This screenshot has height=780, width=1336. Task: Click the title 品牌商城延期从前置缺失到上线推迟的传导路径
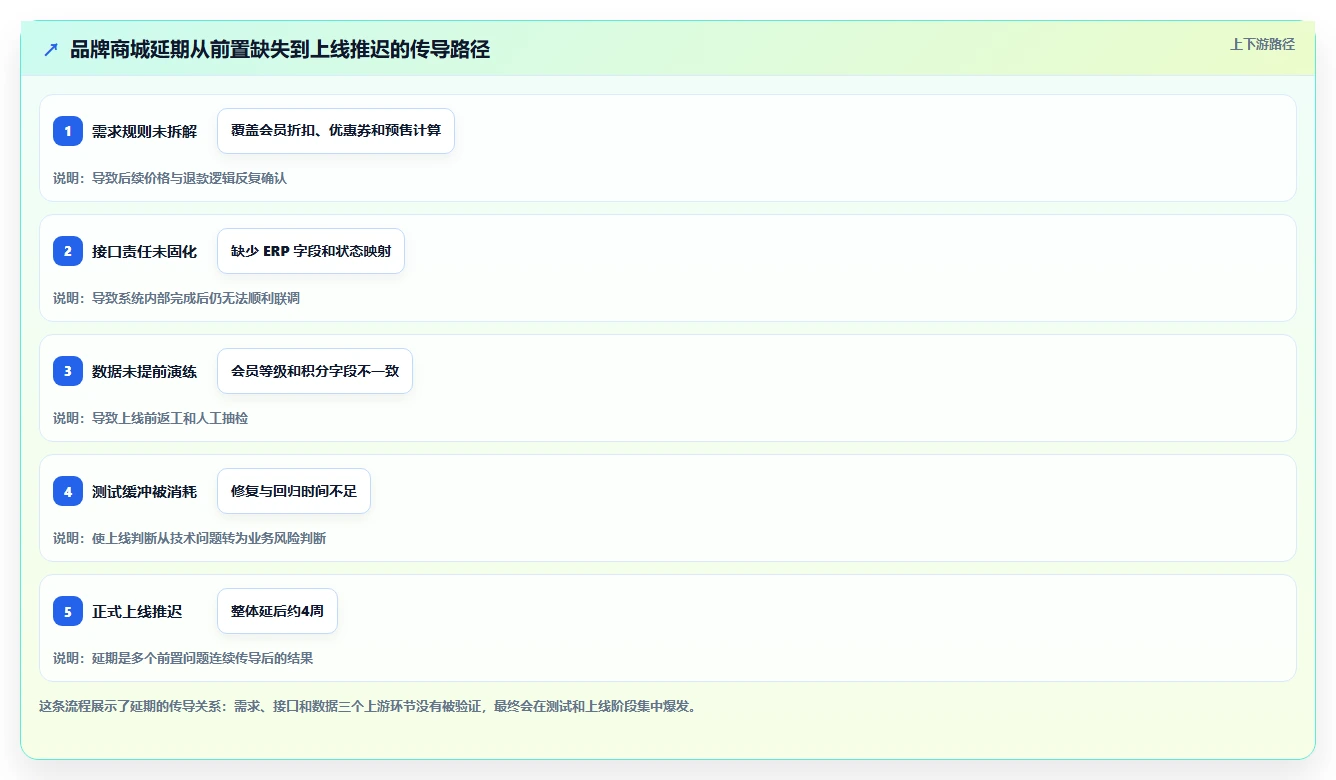pyautogui.click(x=280, y=49)
